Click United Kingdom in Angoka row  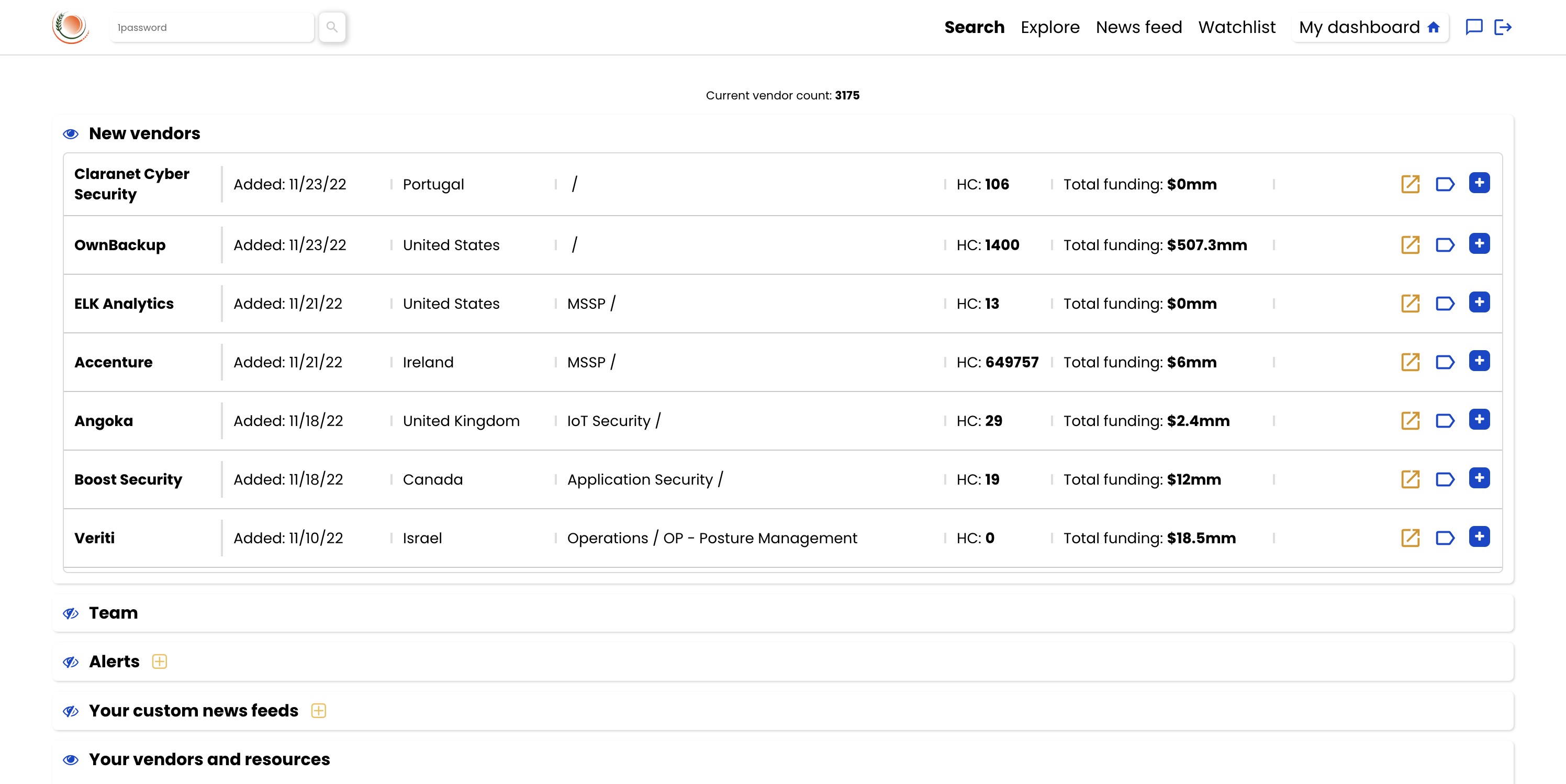coord(462,421)
